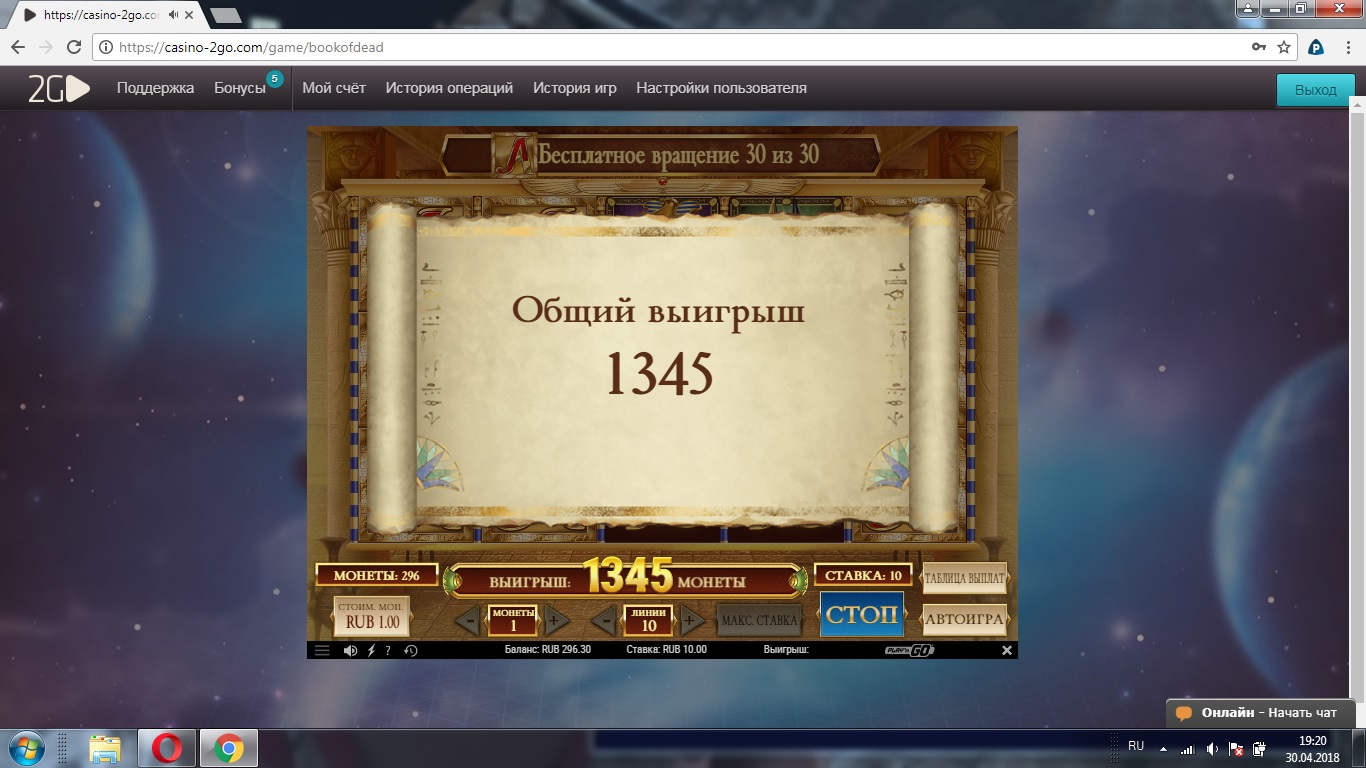Viewport: 1366px width, 768px height.
Task: Toggle fast play lightning icon
Action: click(x=371, y=650)
